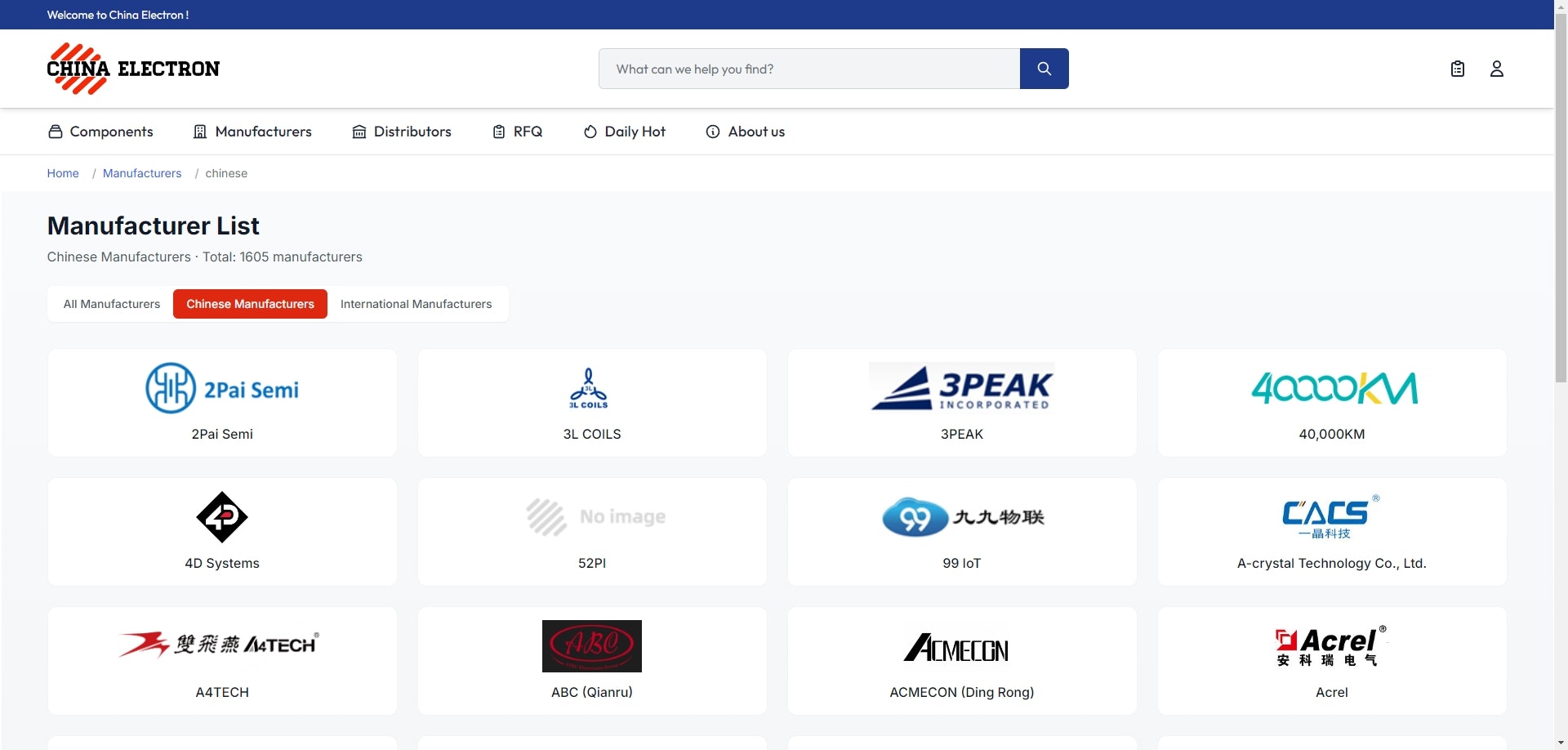Screen dimensions: 1568x750
Task: Open the 3L COILS logo
Action: [x=589, y=388]
